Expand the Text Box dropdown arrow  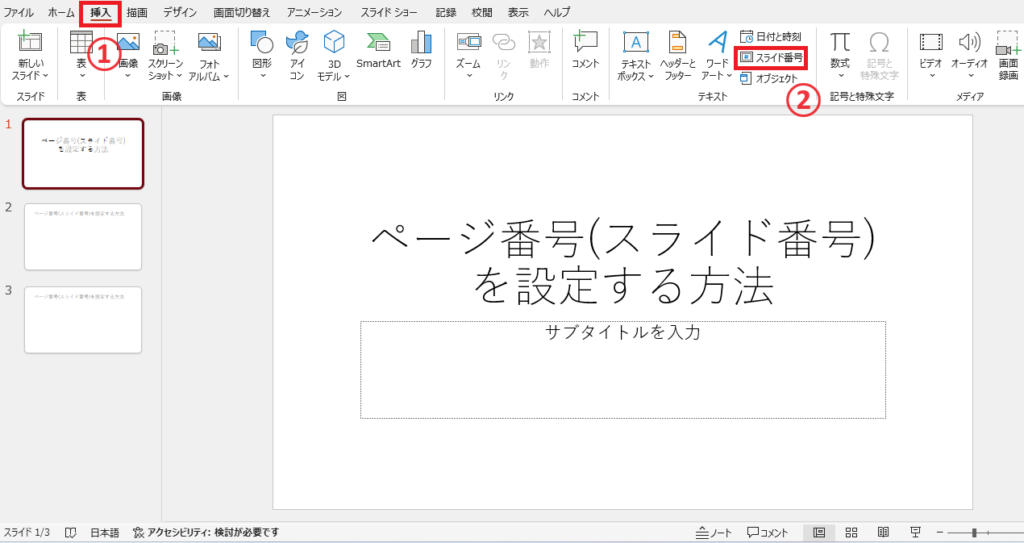(x=651, y=76)
